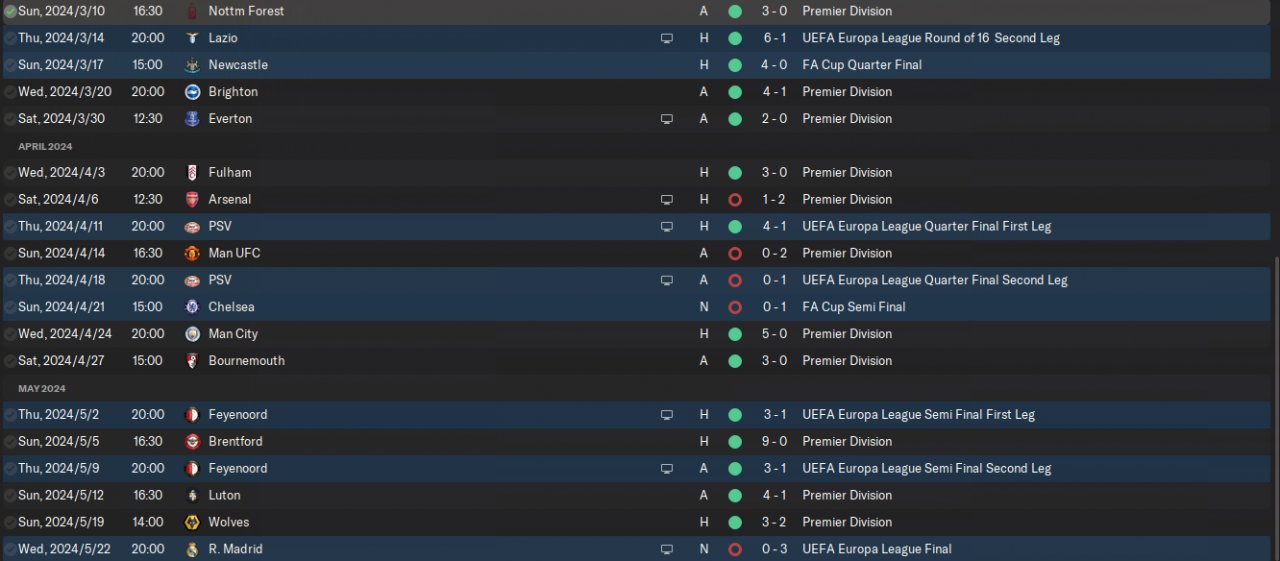The image size is (1280, 561).
Task: Click the Arsenal club crest
Action: (x=193, y=200)
